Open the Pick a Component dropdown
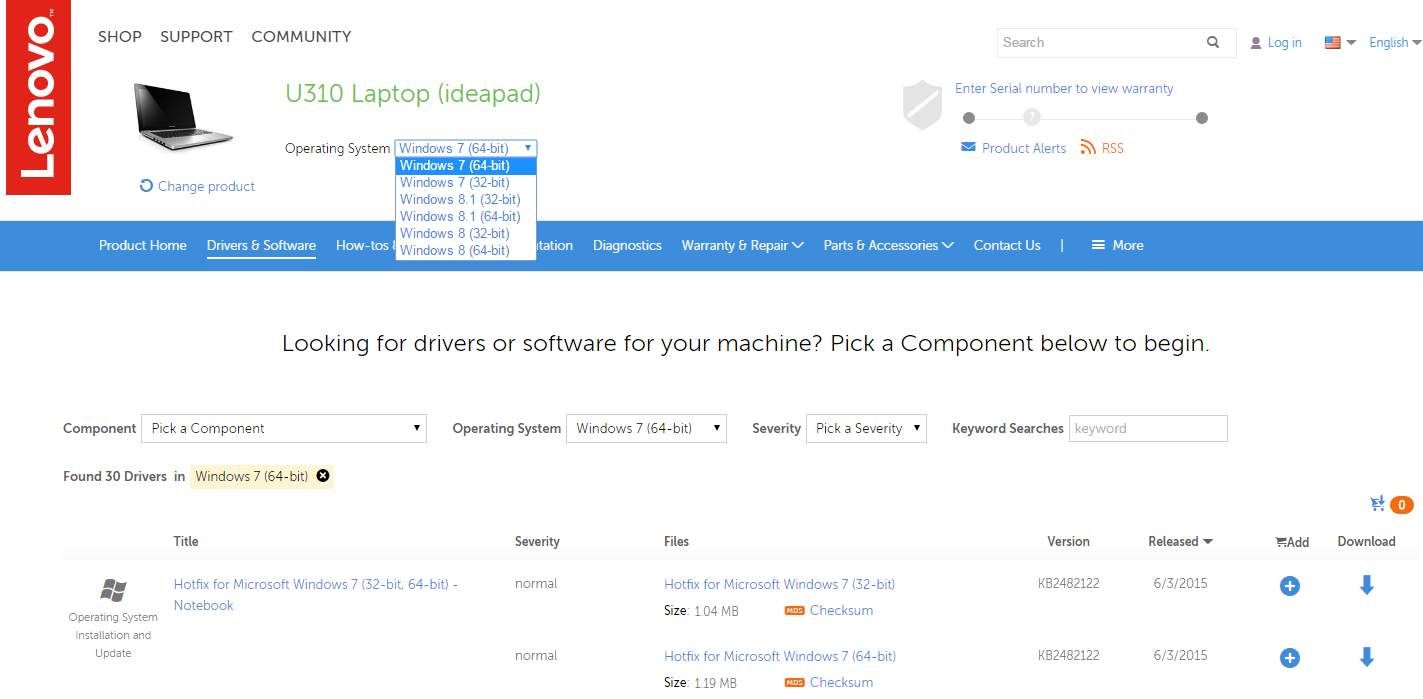This screenshot has width=1423, height=699. [x=284, y=428]
